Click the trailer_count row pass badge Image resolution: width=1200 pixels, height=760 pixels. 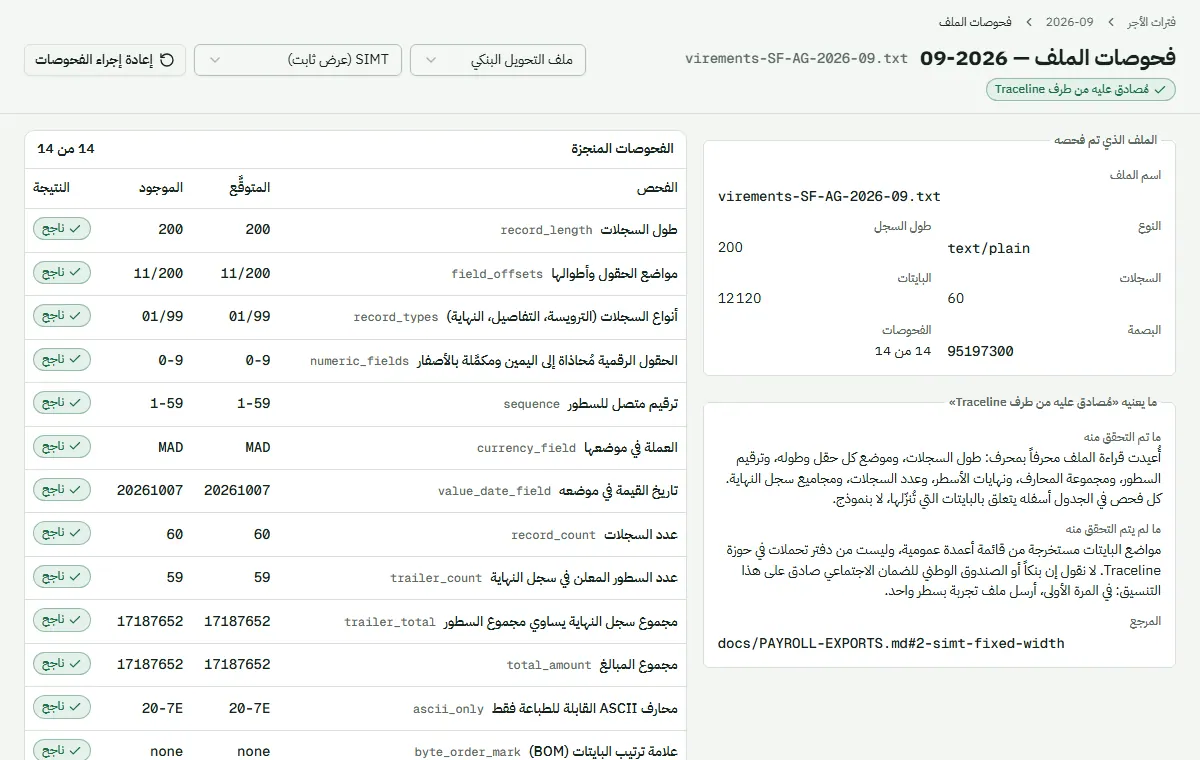tap(62, 577)
